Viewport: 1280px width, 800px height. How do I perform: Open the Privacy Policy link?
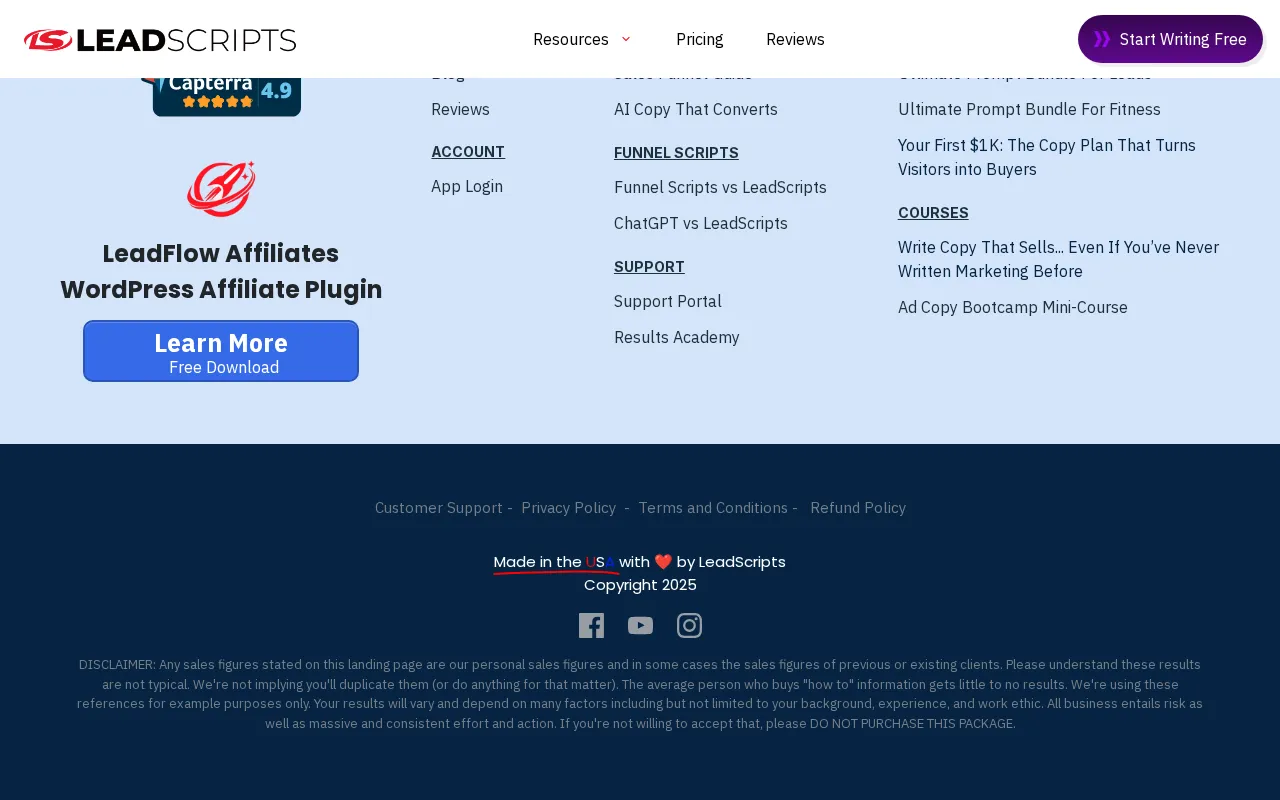coord(568,507)
